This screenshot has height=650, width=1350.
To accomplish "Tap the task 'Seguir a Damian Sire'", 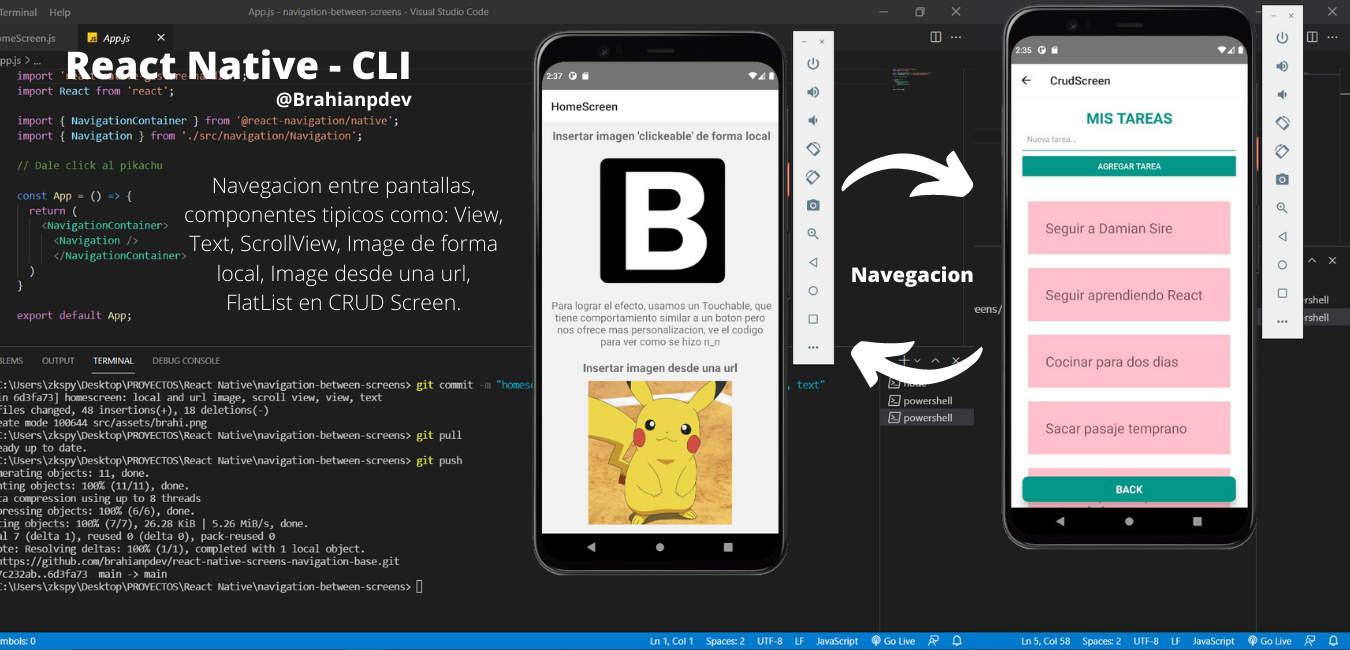I will pos(1129,228).
